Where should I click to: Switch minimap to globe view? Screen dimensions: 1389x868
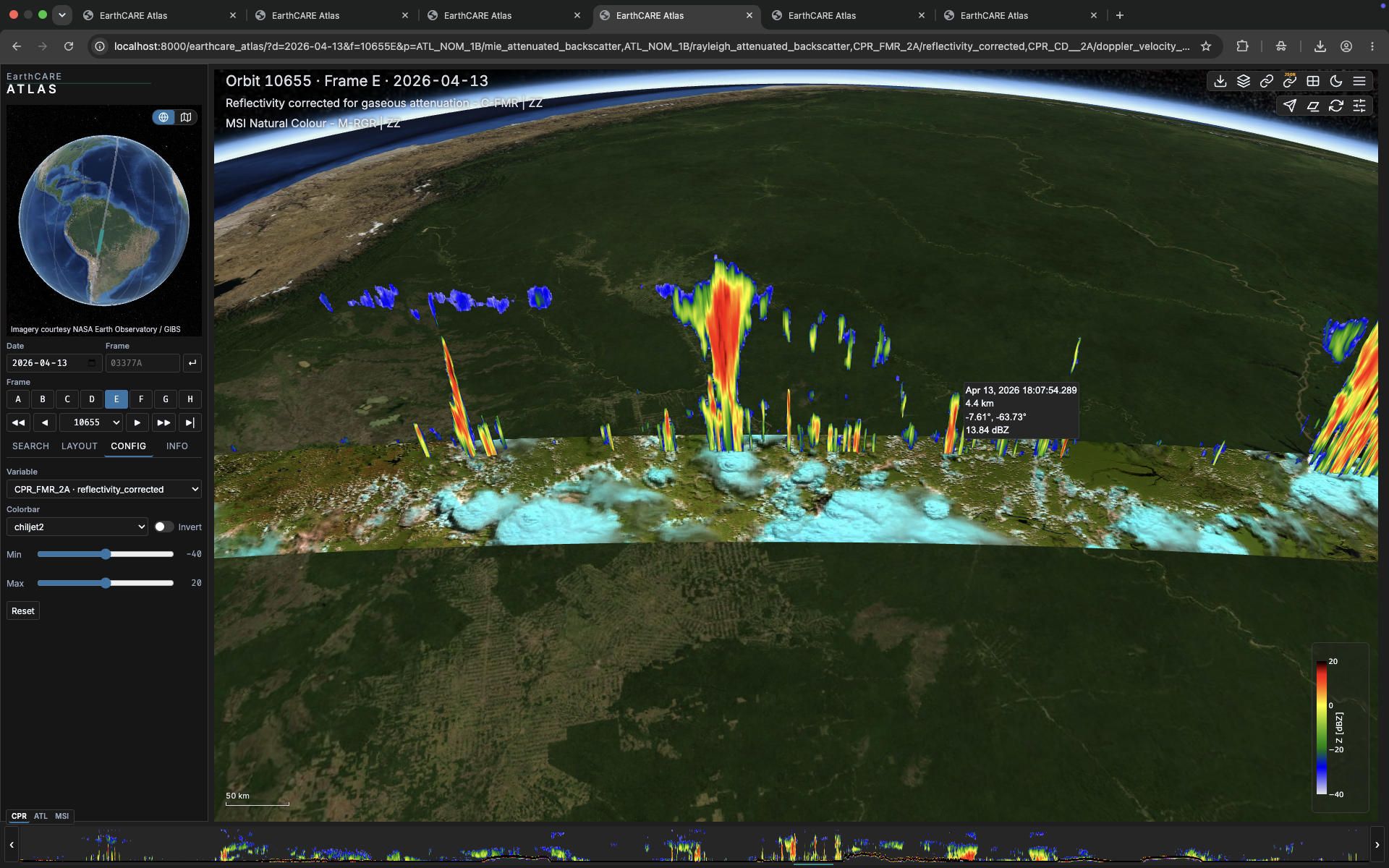coord(163,117)
